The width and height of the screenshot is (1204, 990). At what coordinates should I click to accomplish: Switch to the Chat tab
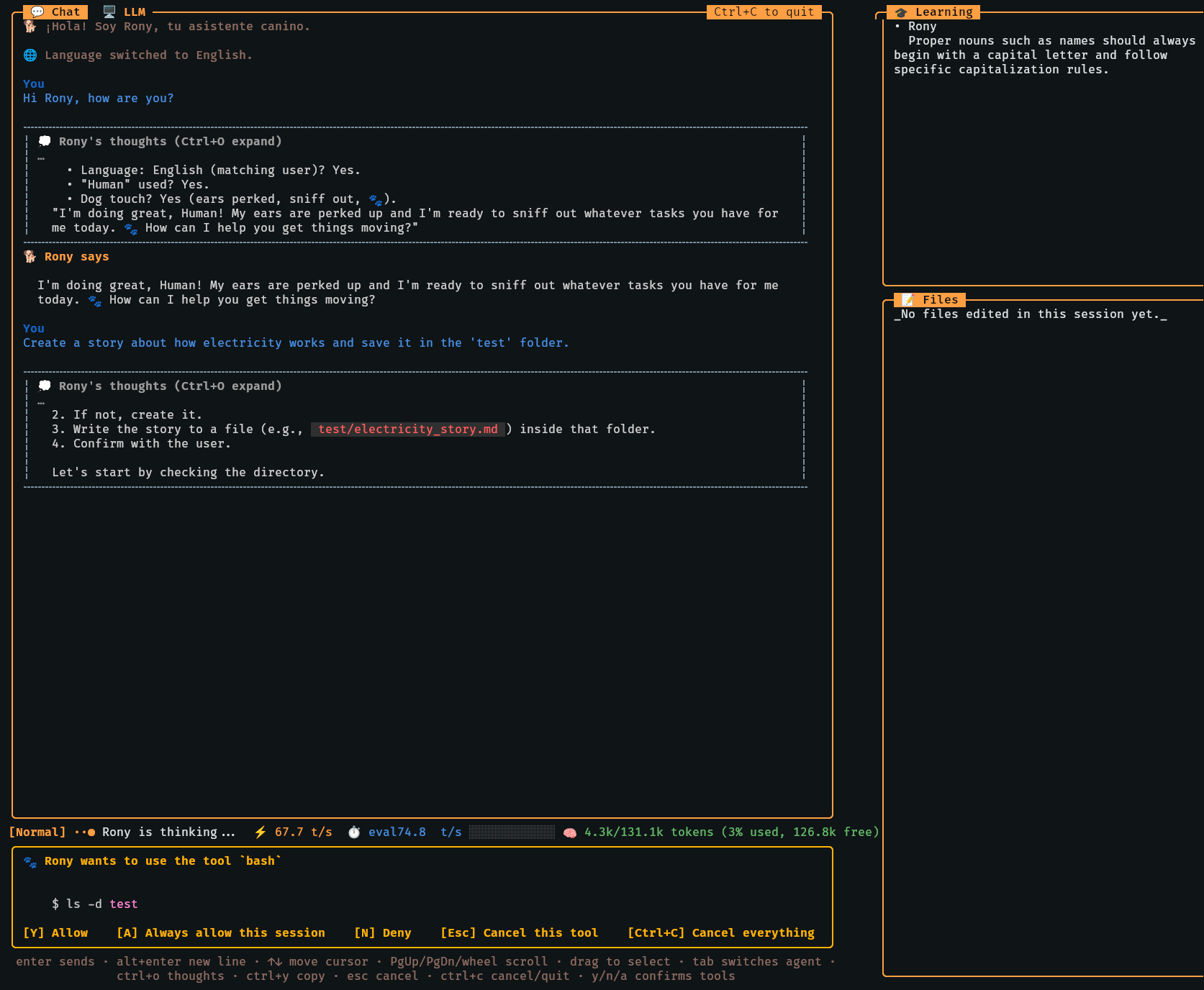(x=55, y=12)
